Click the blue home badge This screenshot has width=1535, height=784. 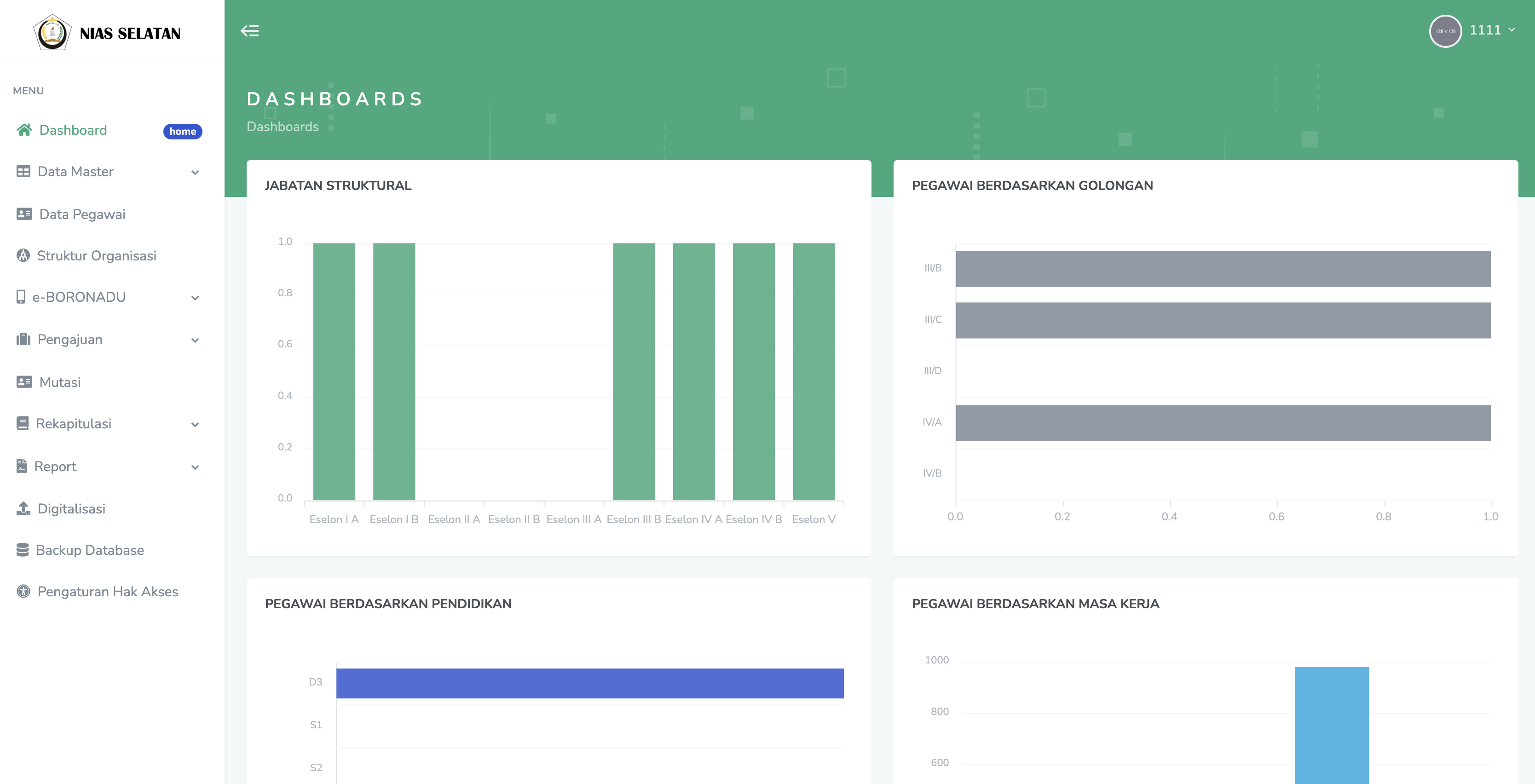point(182,132)
